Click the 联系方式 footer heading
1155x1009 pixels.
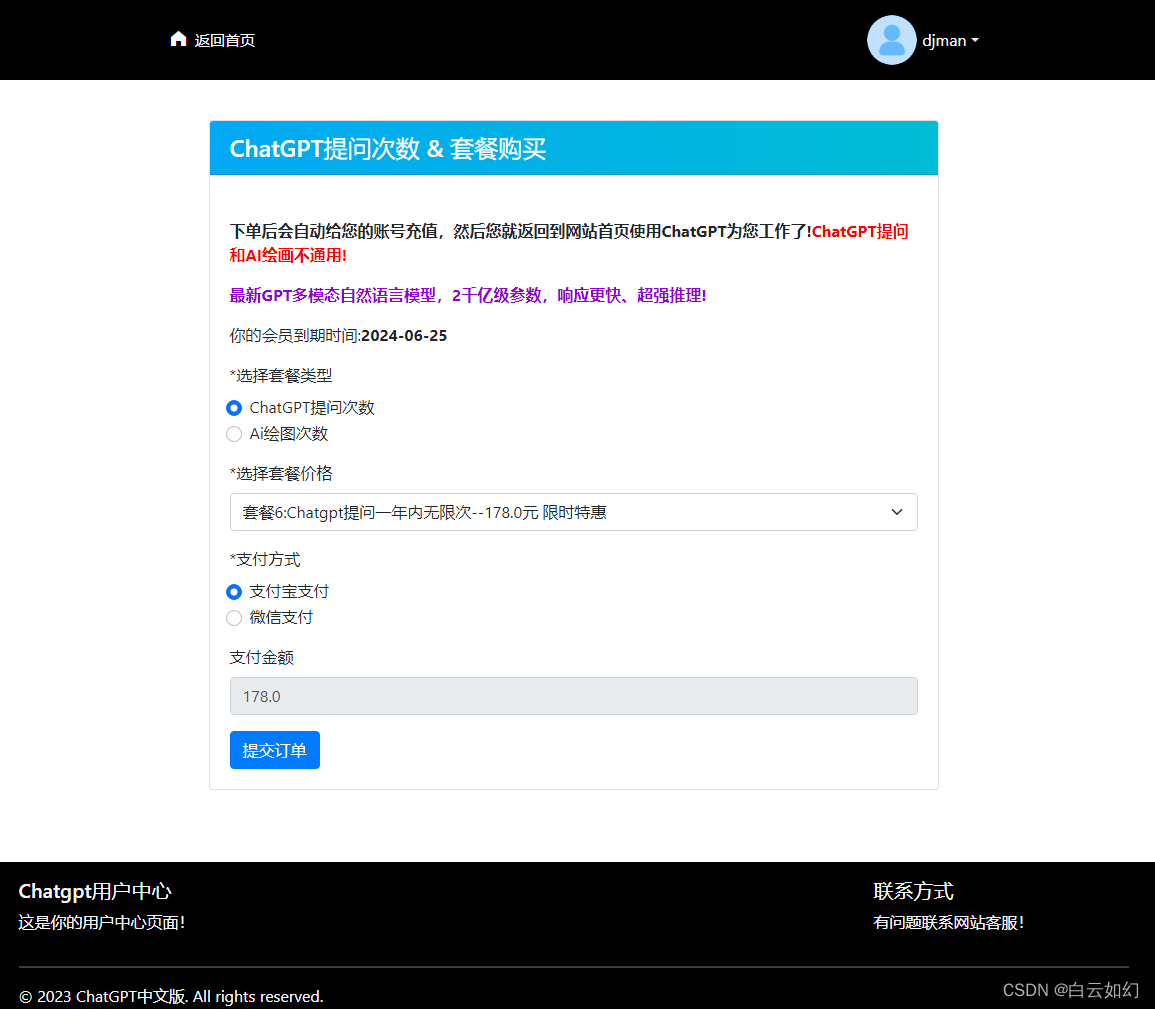pos(913,891)
